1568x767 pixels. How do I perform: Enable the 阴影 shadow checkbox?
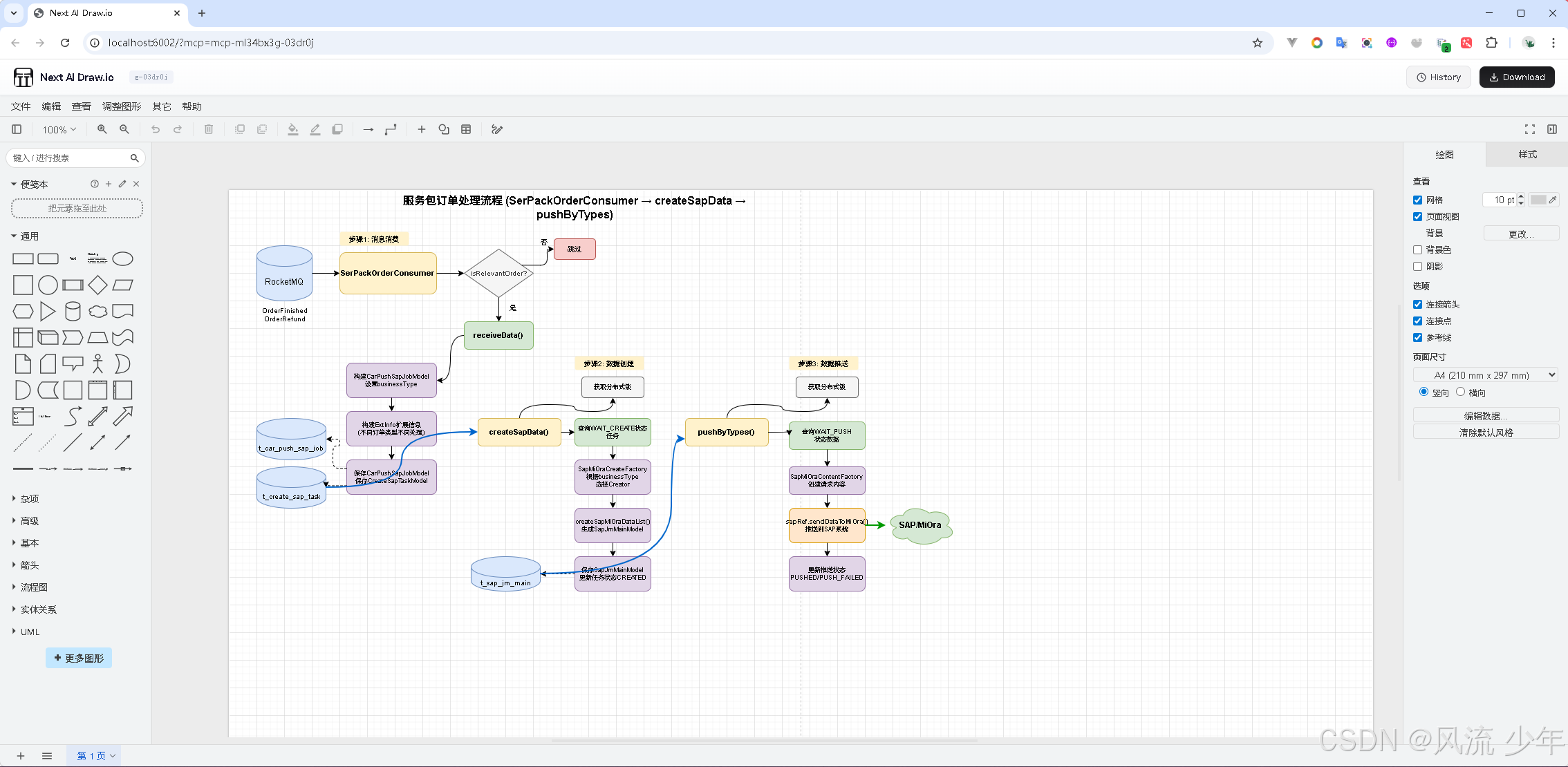1418,266
